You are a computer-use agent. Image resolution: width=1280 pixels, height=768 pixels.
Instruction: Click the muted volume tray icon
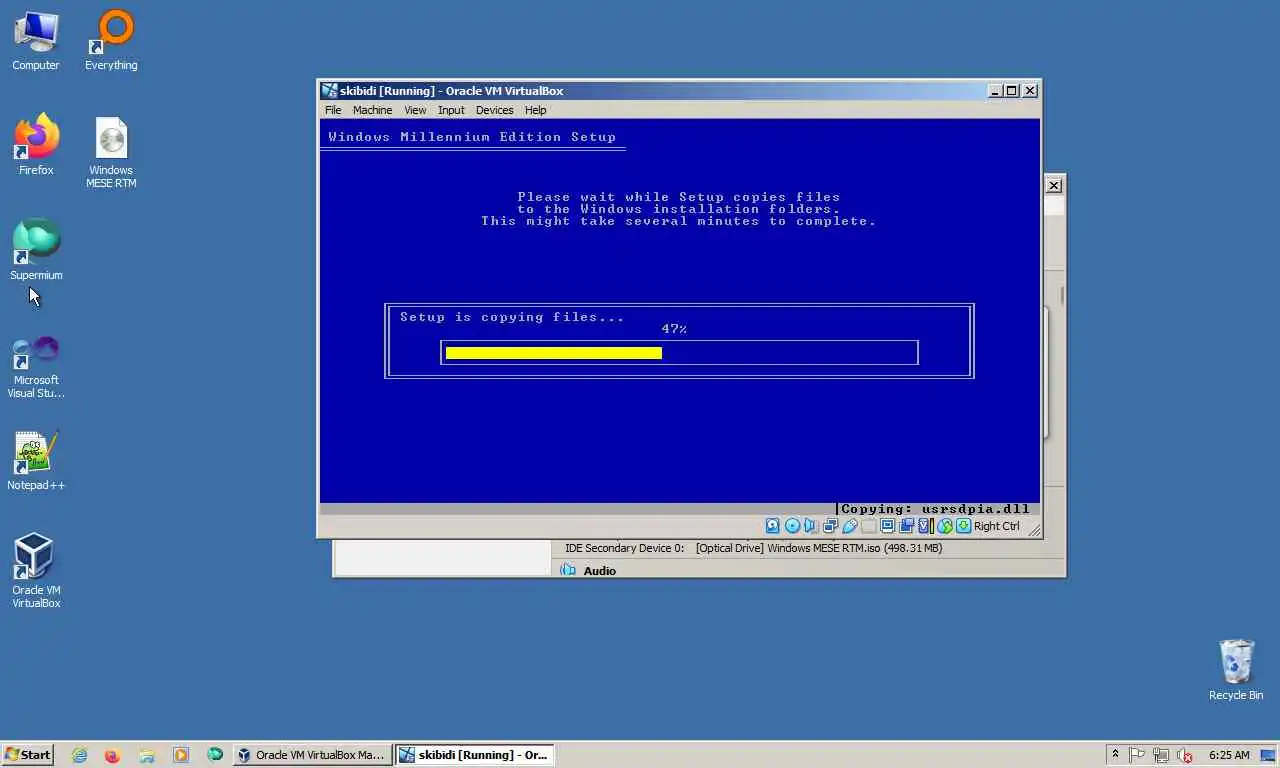pyautogui.click(x=1185, y=755)
